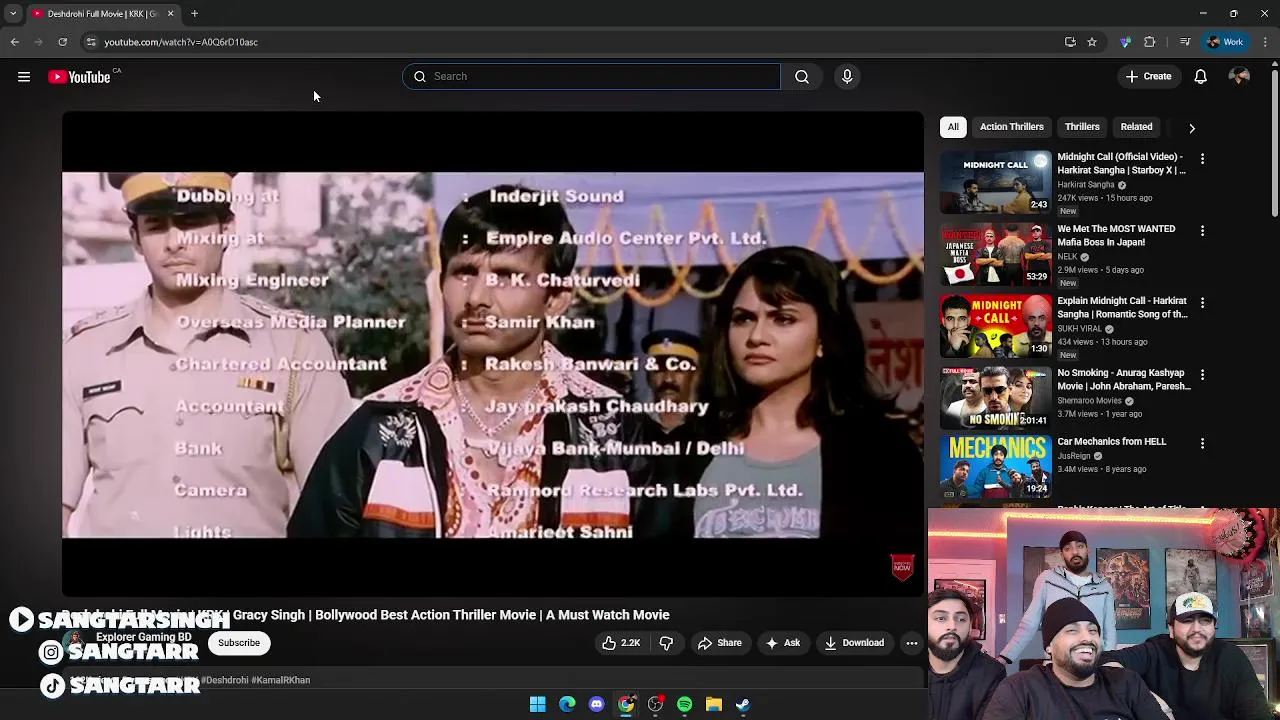Select the All filter chip
The width and height of the screenshot is (1280, 720).
[953, 127]
